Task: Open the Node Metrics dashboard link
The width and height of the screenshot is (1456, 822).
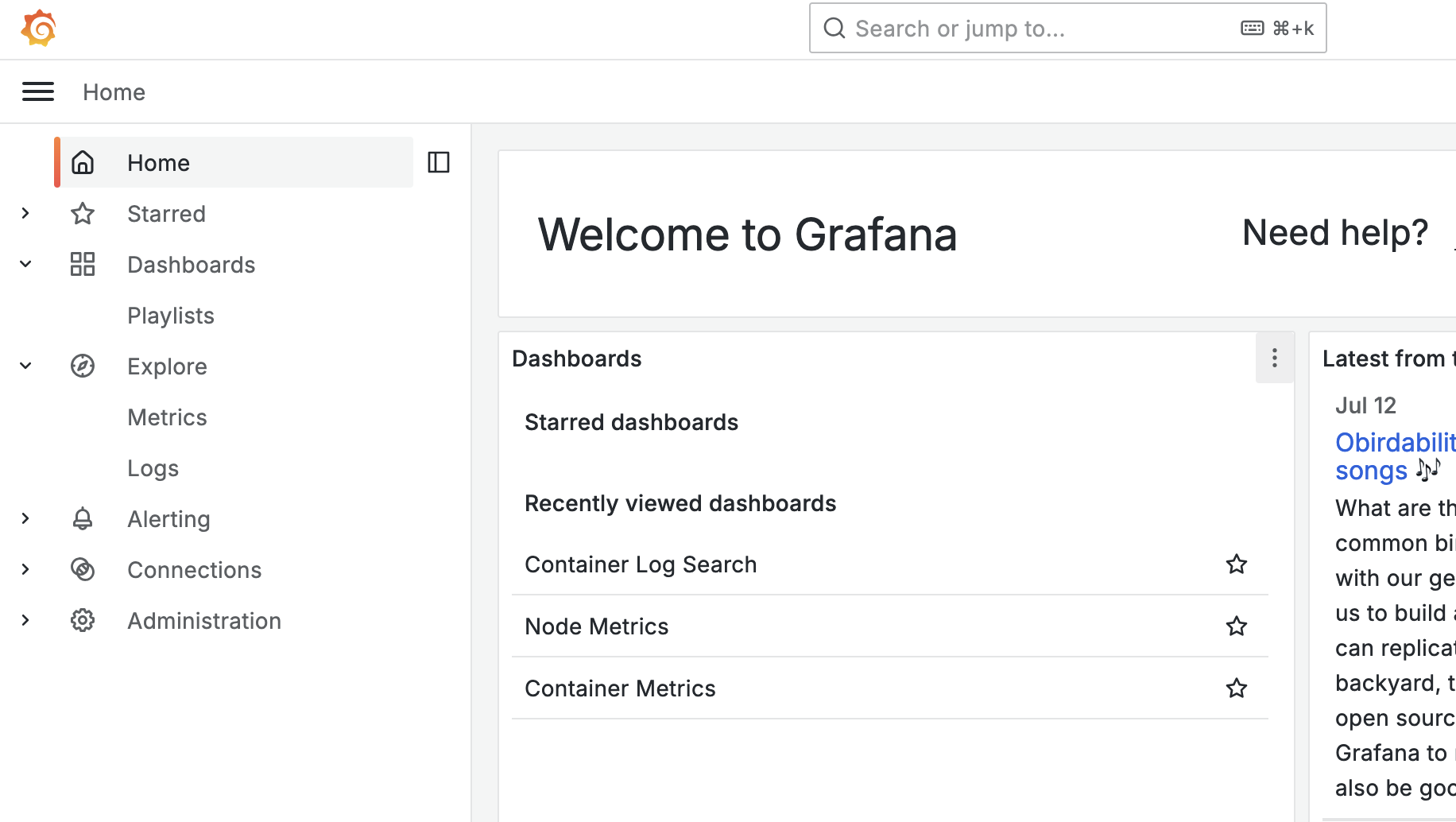Action: click(x=596, y=626)
